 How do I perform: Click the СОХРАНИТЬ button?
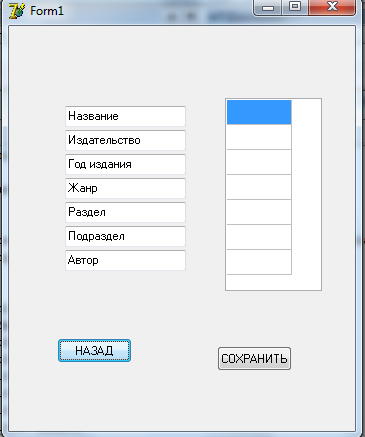pos(254,358)
